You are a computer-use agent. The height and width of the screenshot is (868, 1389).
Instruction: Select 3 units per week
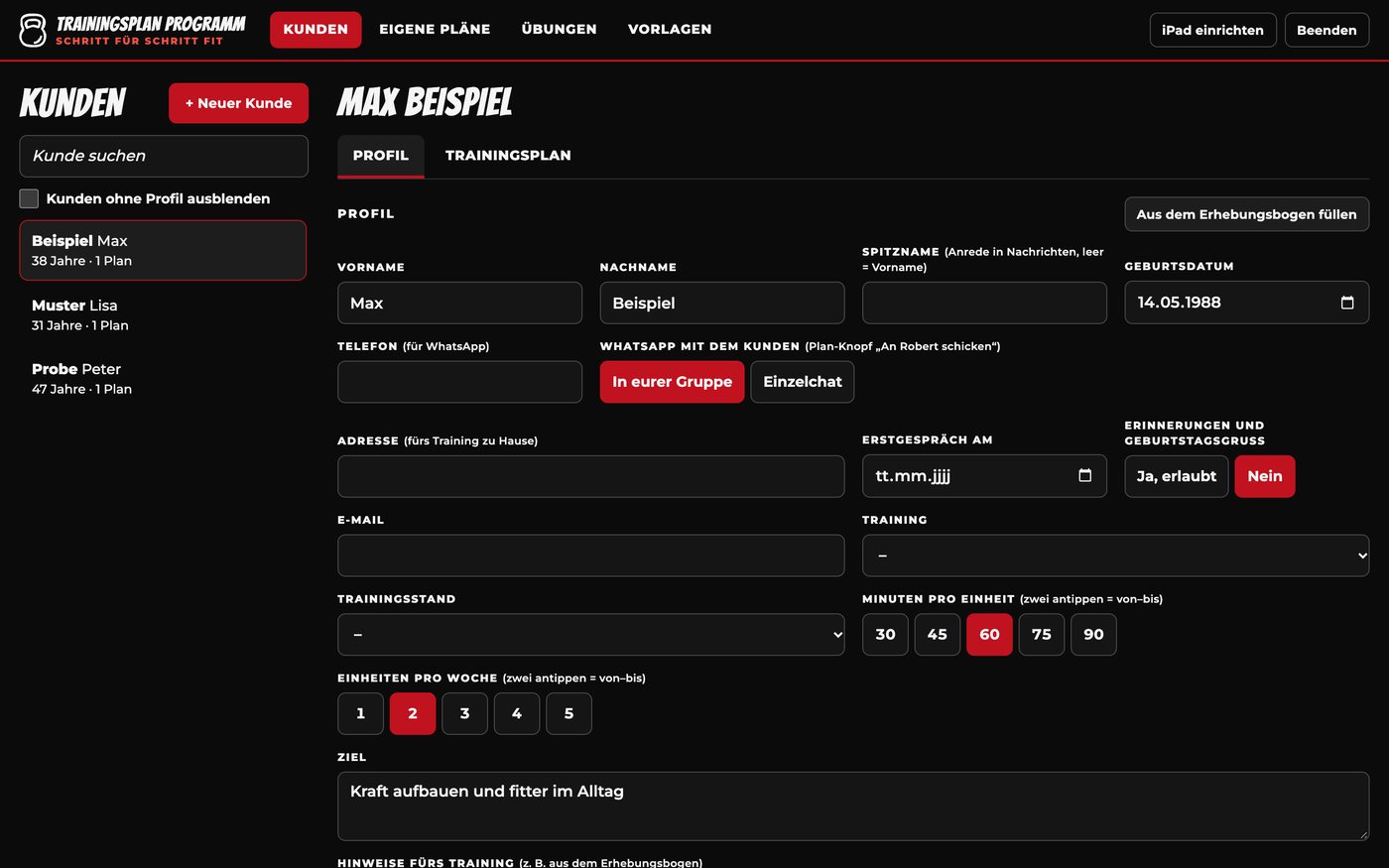pyautogui.click(x=464, y=713)
